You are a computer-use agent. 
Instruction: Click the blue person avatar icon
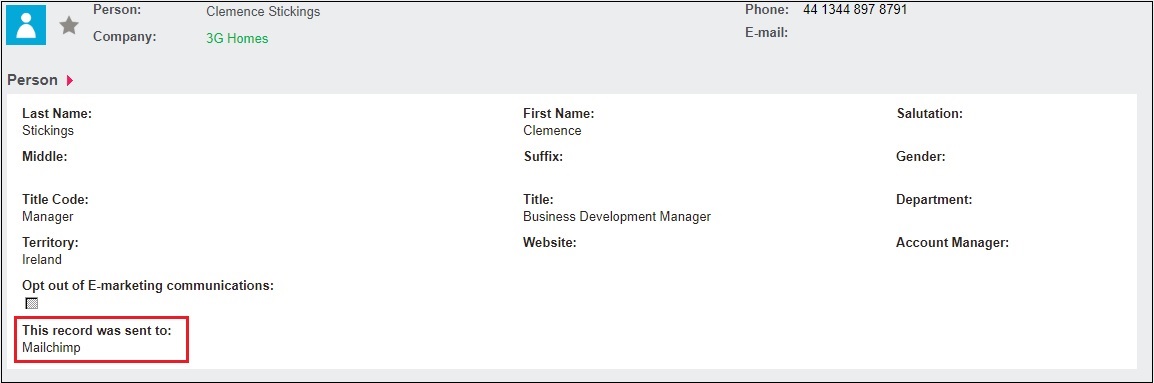26,25
